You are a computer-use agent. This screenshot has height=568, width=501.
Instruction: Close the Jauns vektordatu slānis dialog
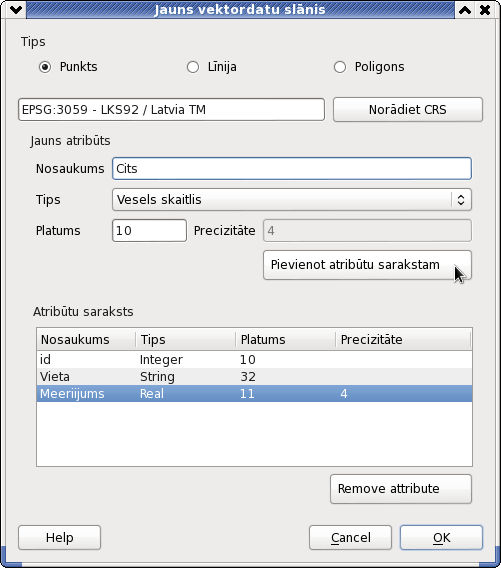click(x=485, y=10)
